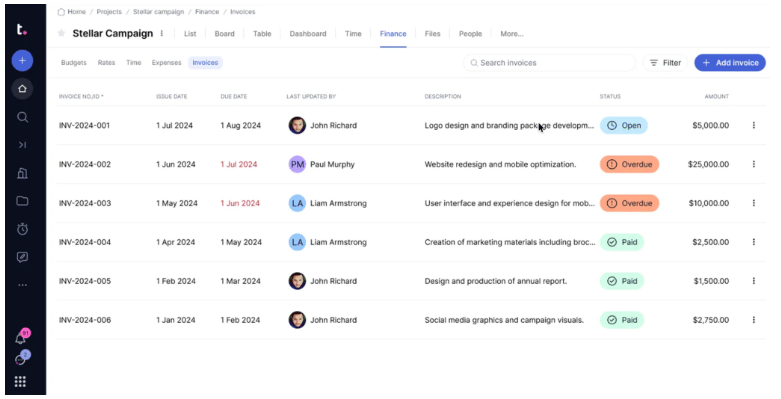Screen dimensions: 781x399
Task: Click the Search invoices field
Action: (549, 63)
